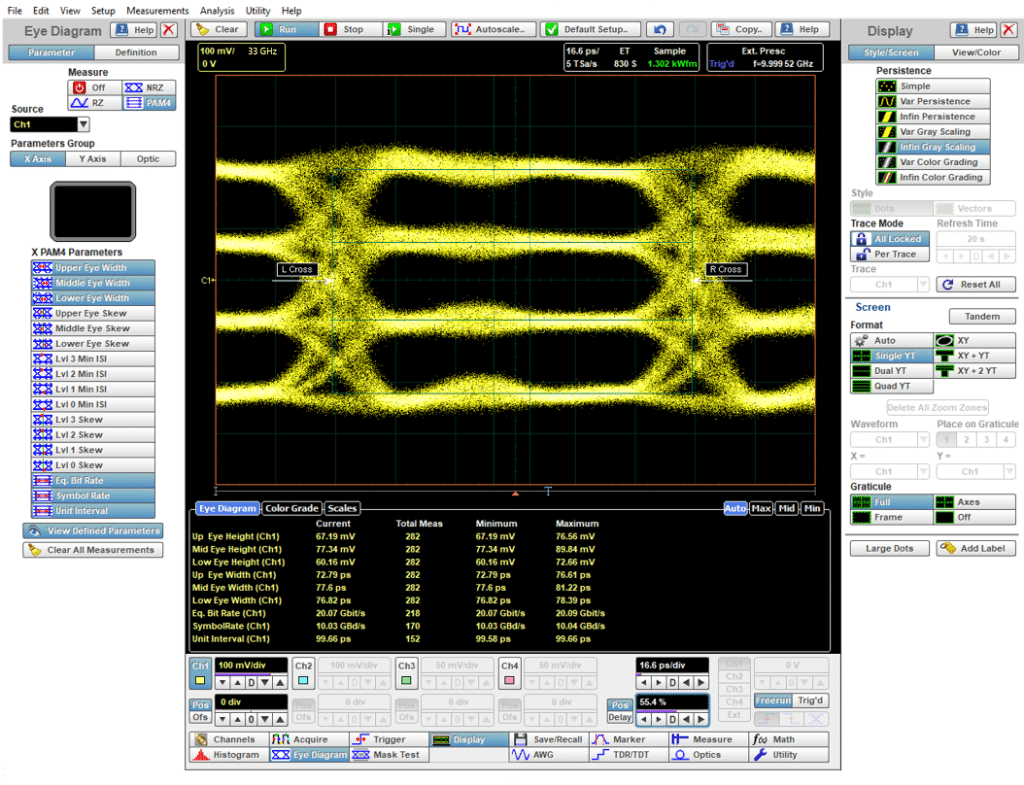Open the Measurements menu

coord(157,10)
